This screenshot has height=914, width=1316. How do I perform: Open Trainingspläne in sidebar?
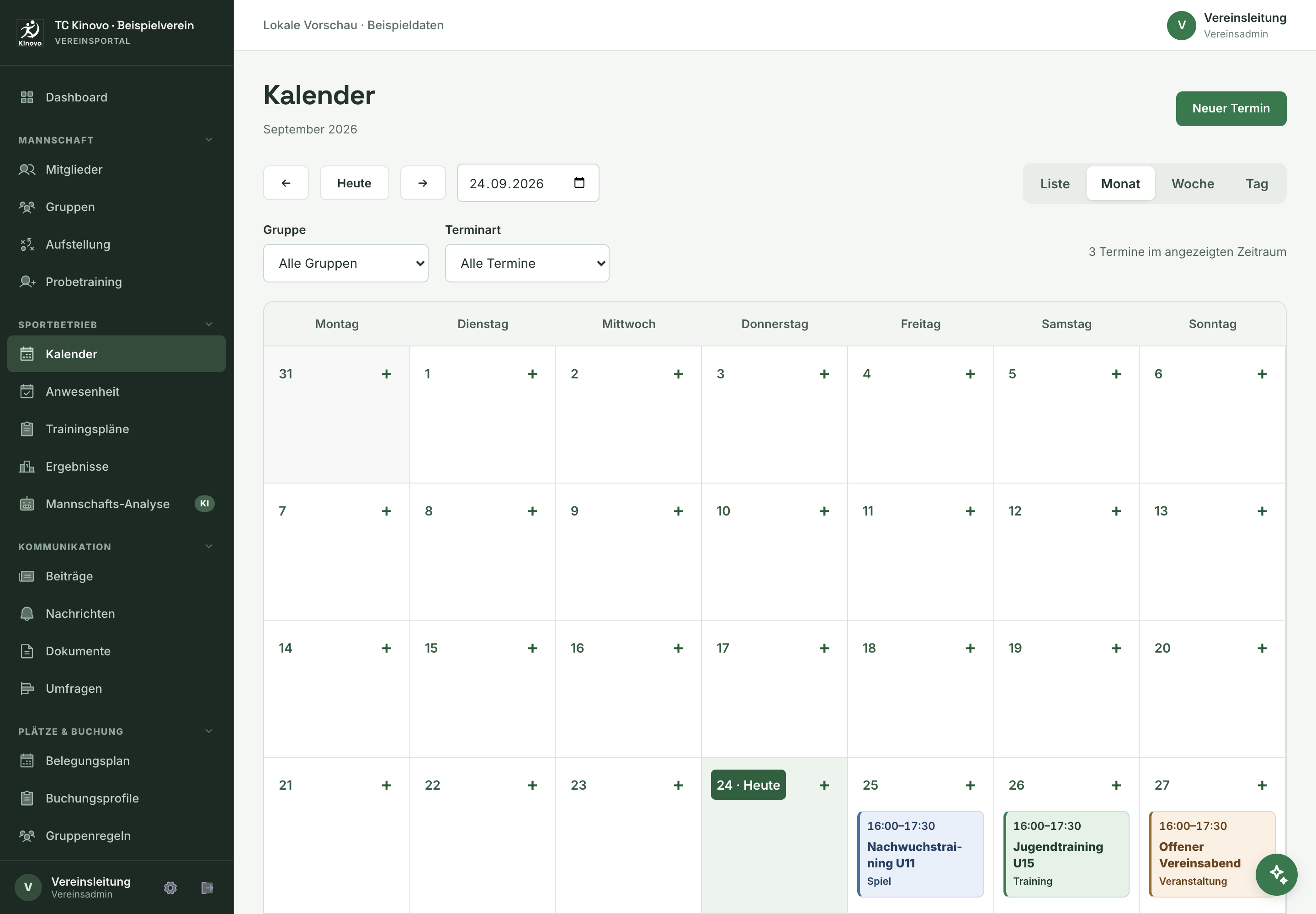pyautogui.click(x=116, y=429)
